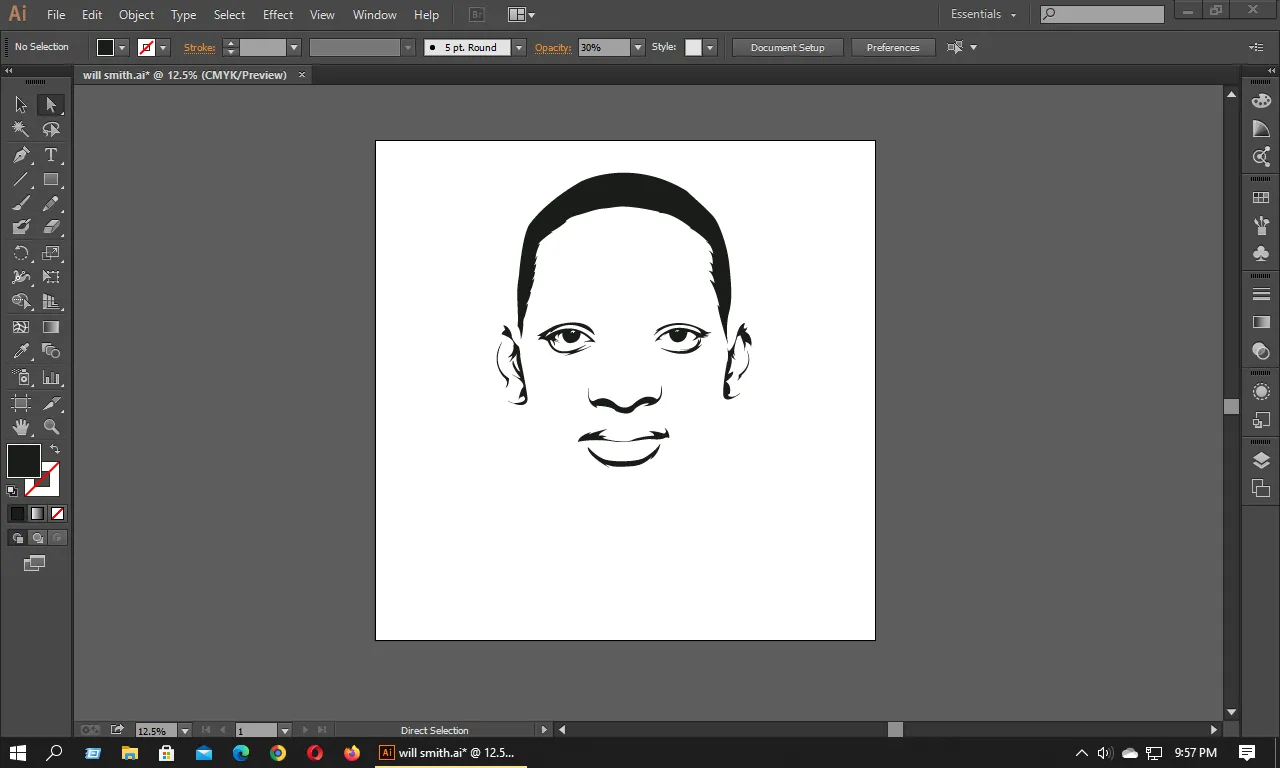
Task: Open the Color panel palette icon
Action: click(1261, 101)
